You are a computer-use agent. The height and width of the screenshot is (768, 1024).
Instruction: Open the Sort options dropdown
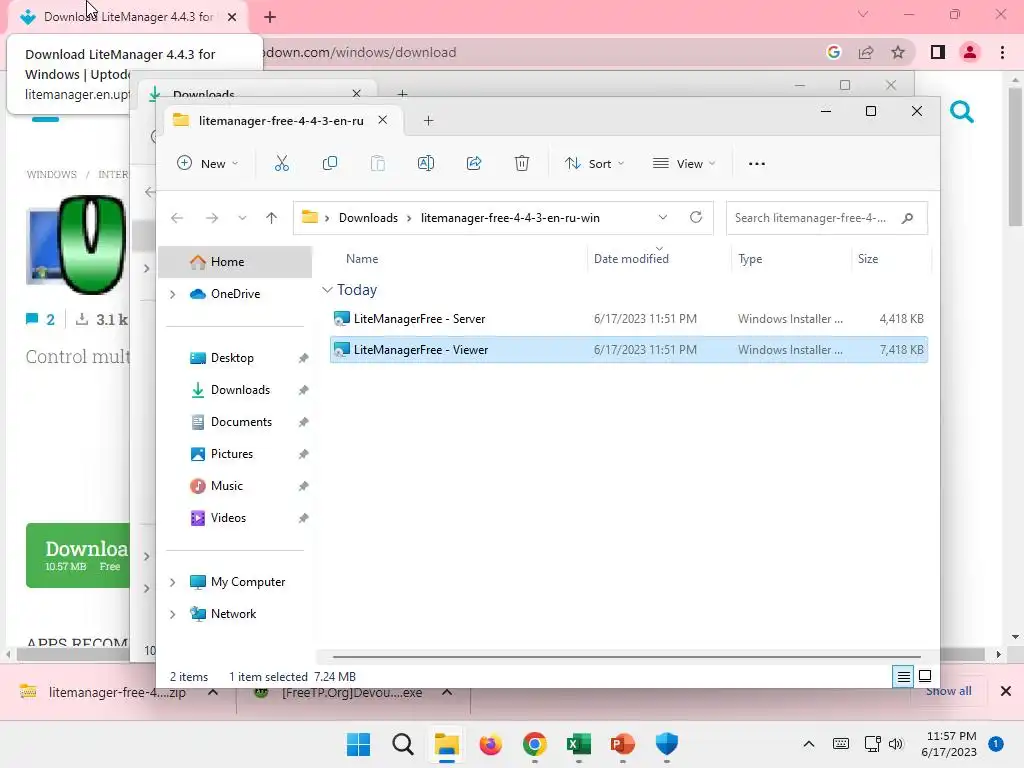coord(595,163)
